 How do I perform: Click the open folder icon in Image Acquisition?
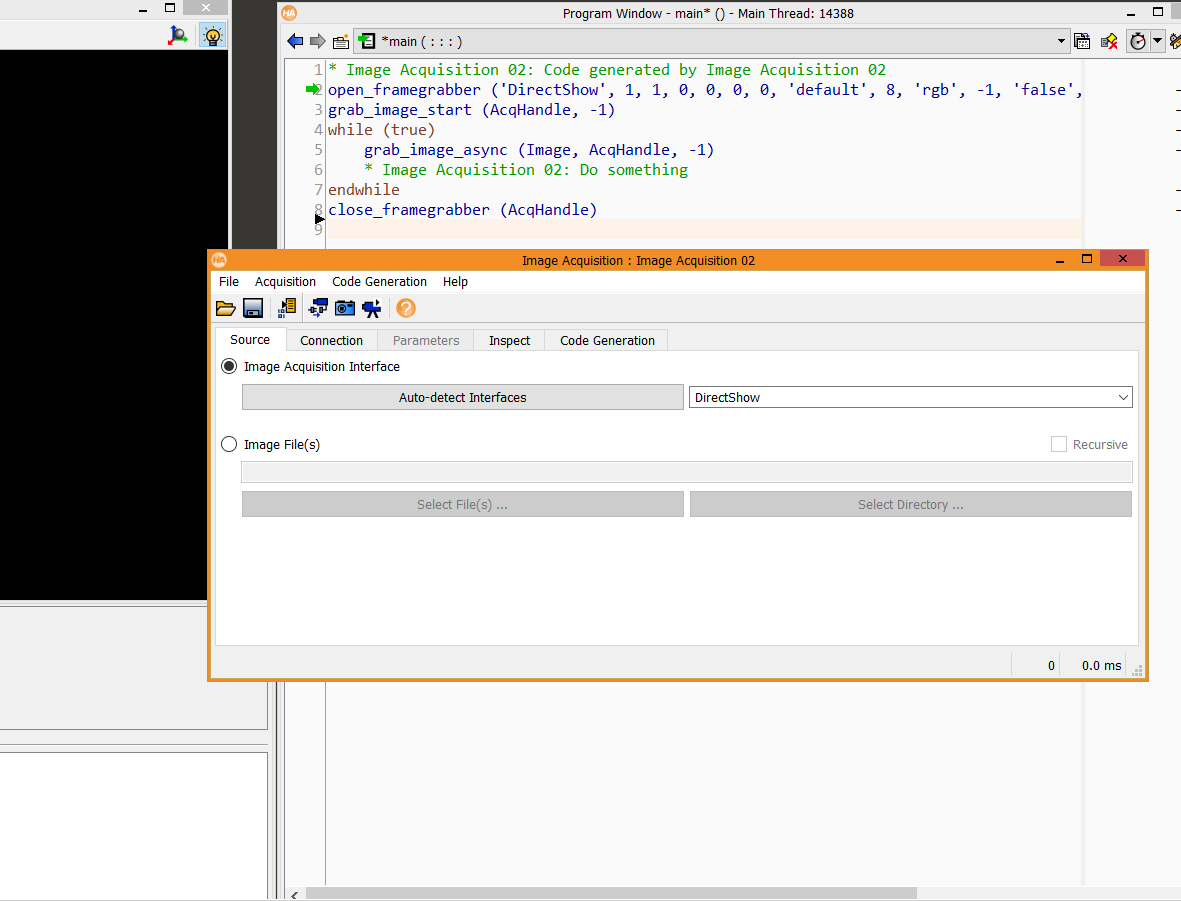click(x=225, y=308)
